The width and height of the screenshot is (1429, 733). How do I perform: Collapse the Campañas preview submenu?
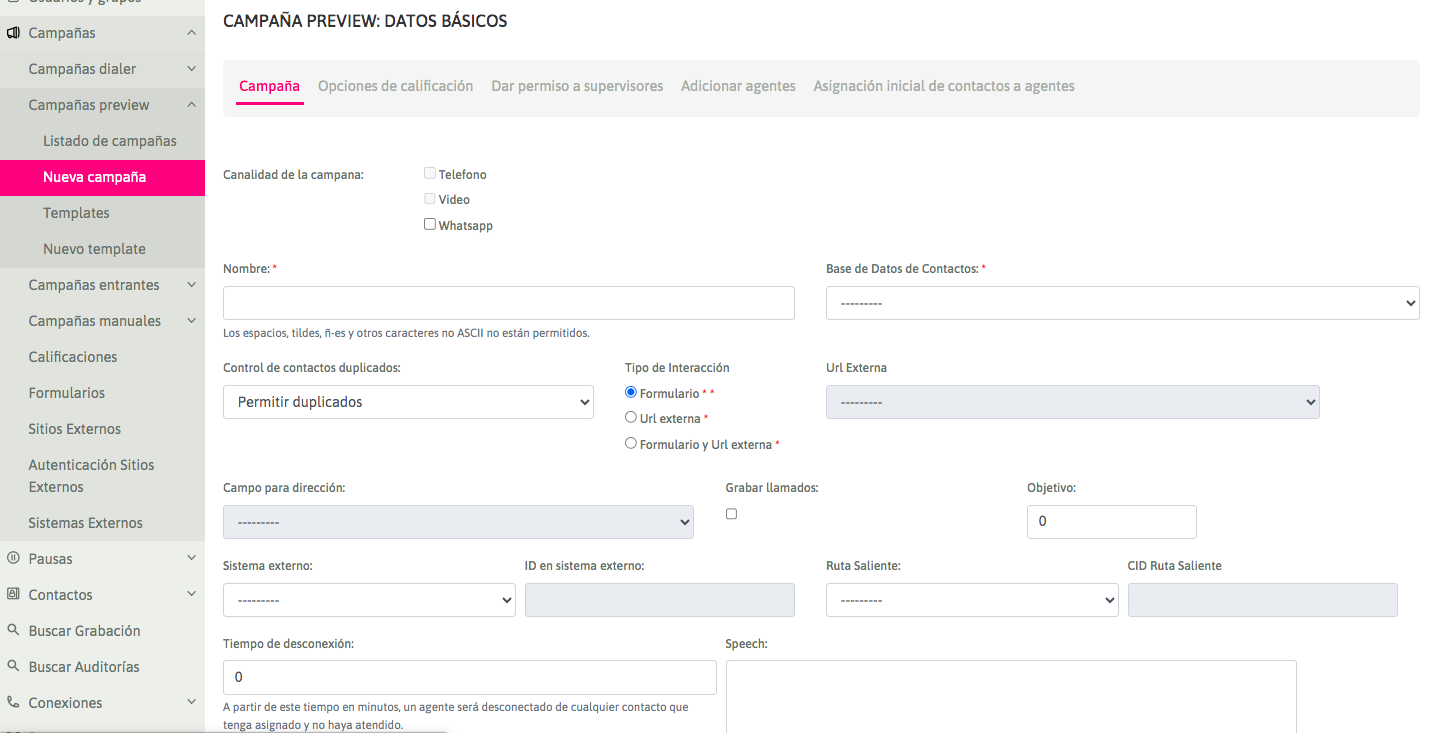point(191,105)
